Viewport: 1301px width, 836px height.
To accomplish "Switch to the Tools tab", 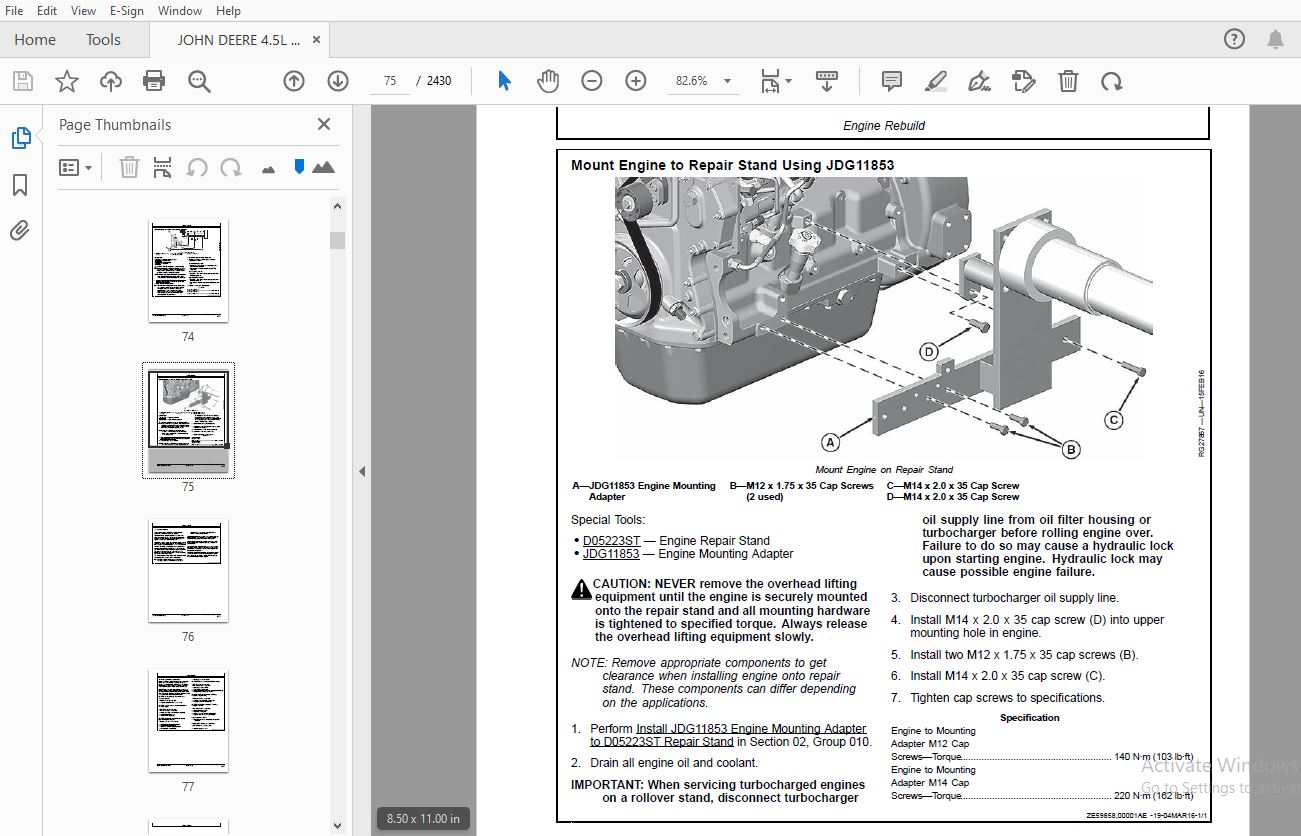I will point(103,39).
